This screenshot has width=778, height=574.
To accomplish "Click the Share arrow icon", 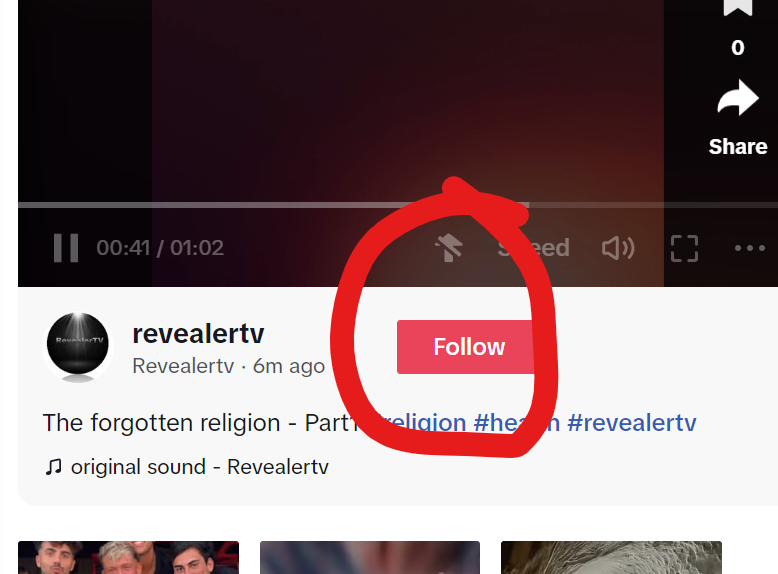I will pyautogui.click(x=738, y=98).
